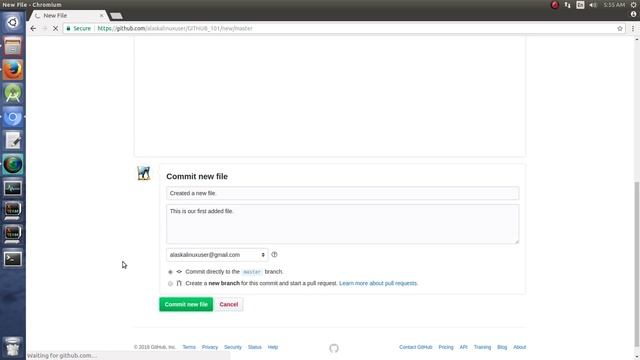Open Files manager from launcher

pyautogui.click(x=13, y=46)
